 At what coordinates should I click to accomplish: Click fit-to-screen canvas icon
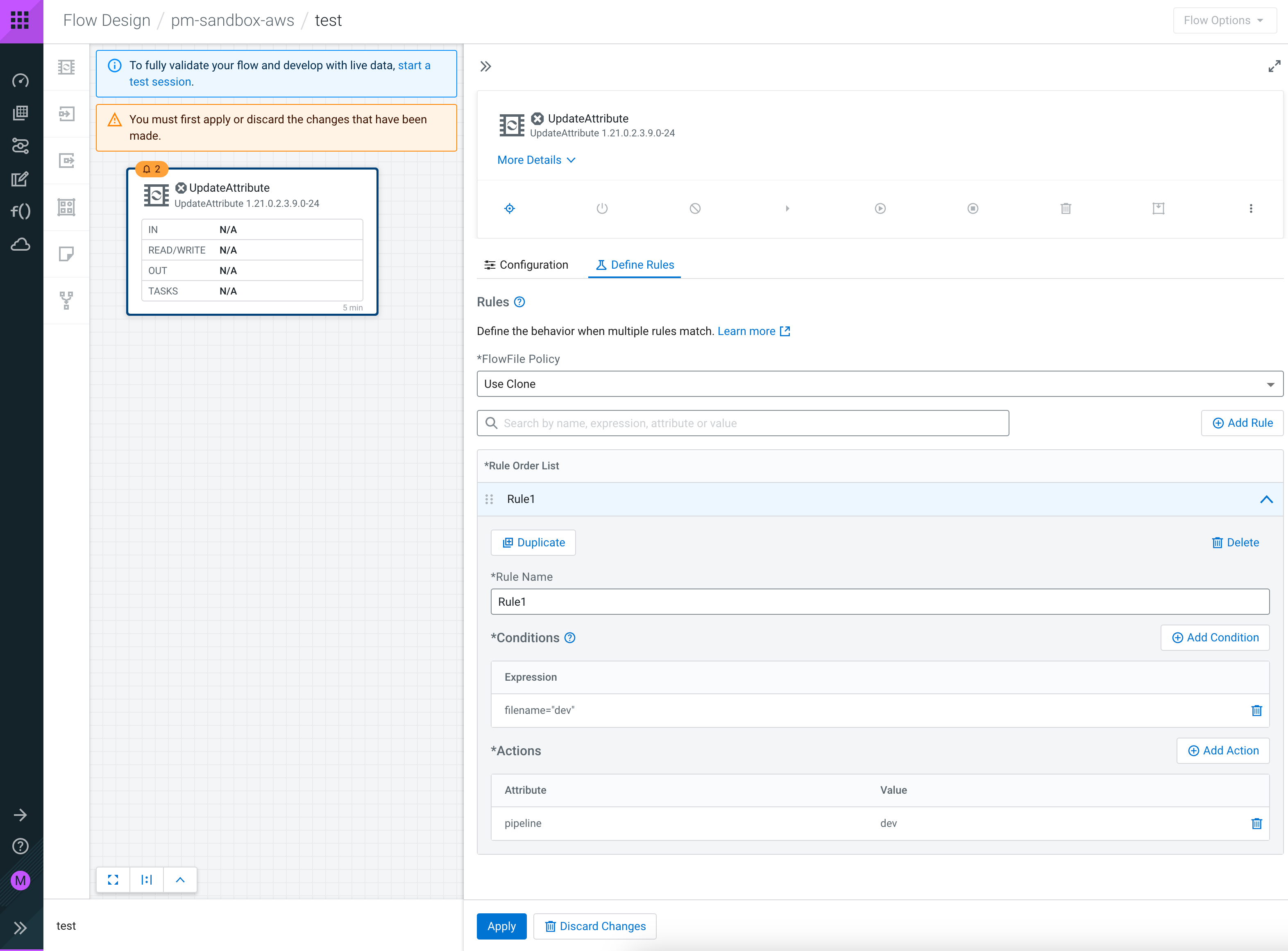tap(113, 880)
